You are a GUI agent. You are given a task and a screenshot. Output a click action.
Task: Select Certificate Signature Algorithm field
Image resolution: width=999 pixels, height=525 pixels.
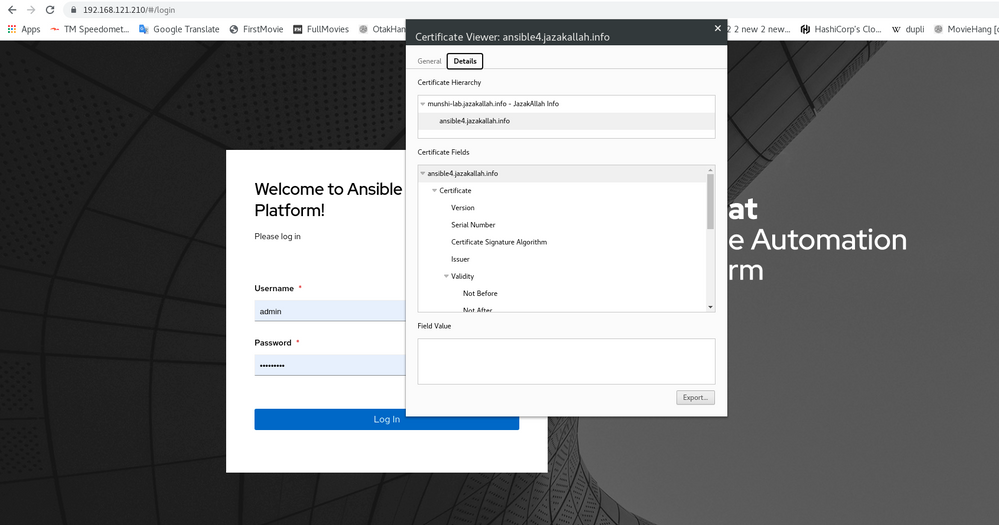click(499, 242)
